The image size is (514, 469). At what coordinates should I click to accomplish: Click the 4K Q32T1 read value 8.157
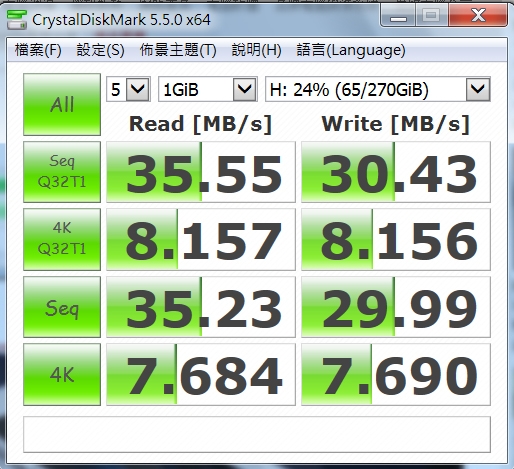pyautogui.click(x=201, y=239)
